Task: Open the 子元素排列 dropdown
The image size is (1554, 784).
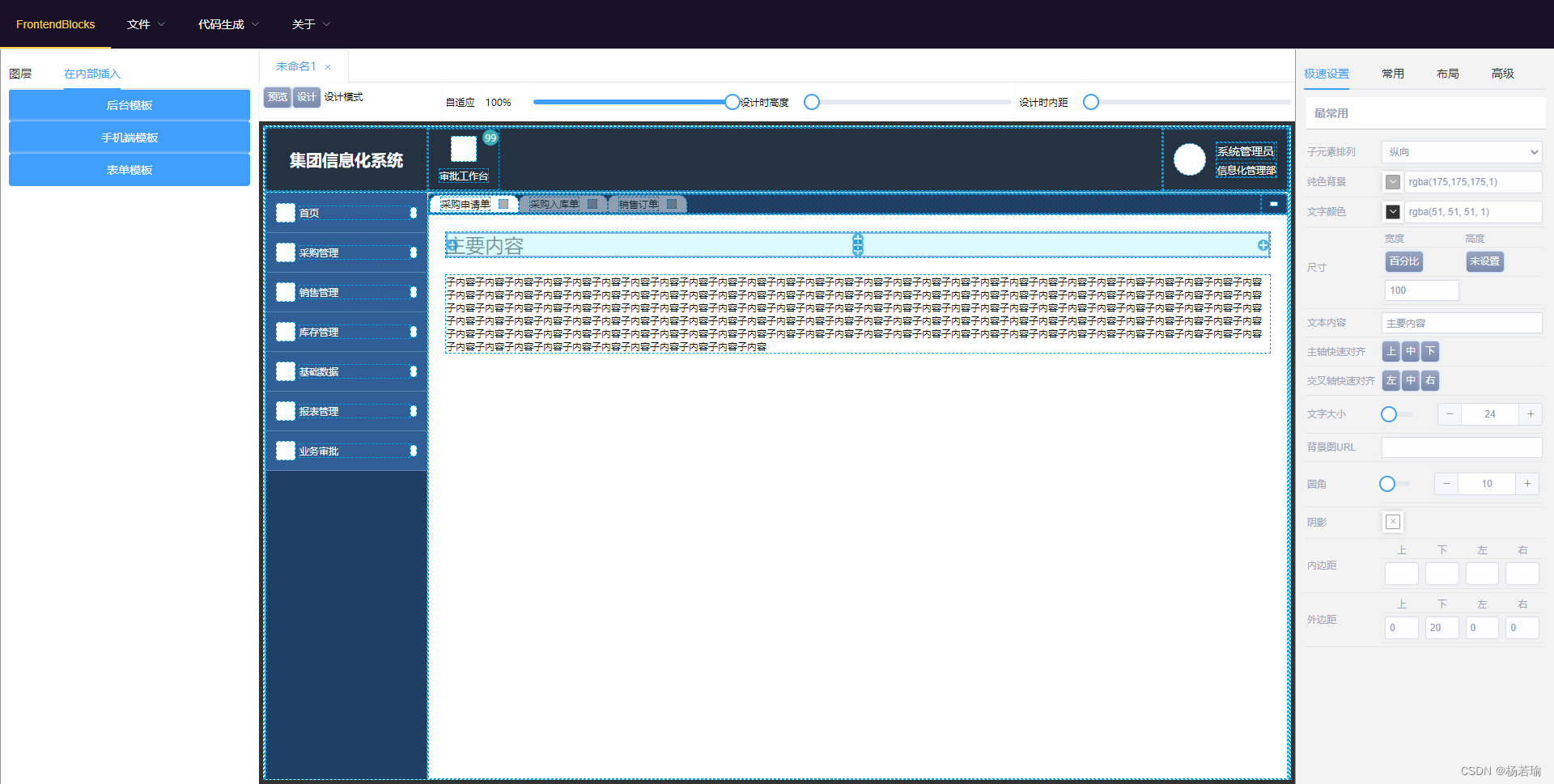Action: (1462, 152)
